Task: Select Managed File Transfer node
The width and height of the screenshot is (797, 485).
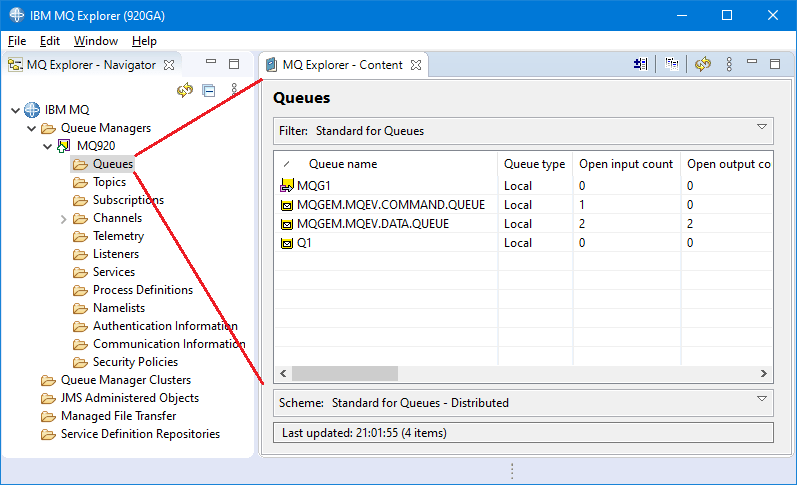Action: click(x=118, y=416)
